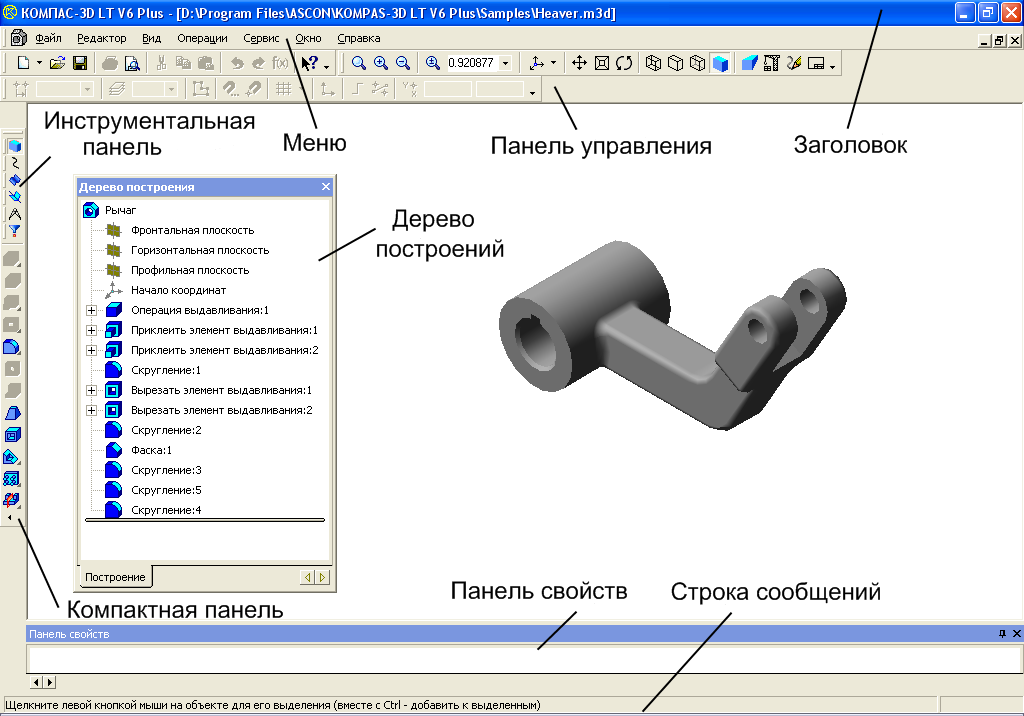
Task: Close the Дерево построения panel
Action: [x=326, y=187]
